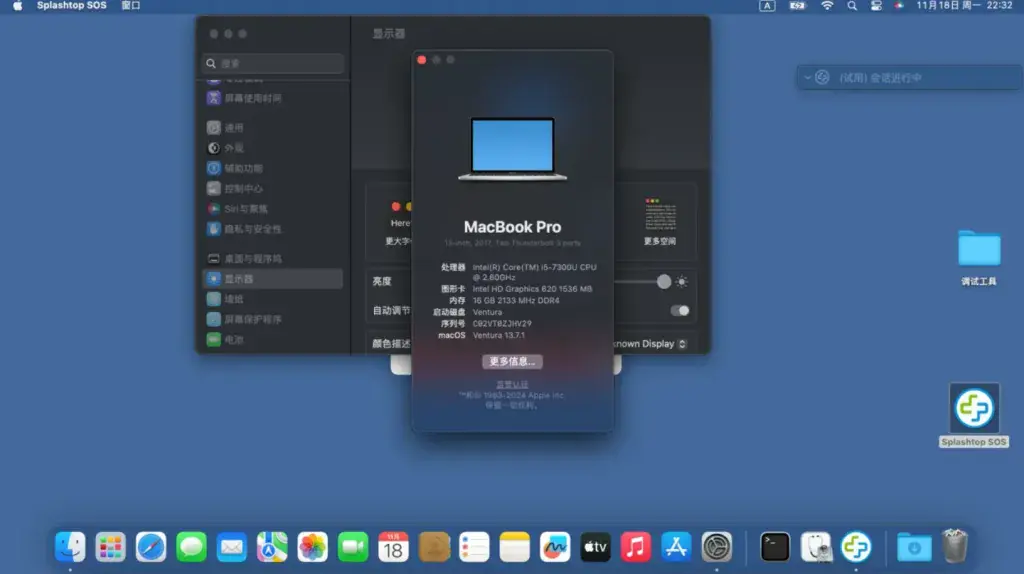Open Maps from the Dock

(x=272, y=547)
